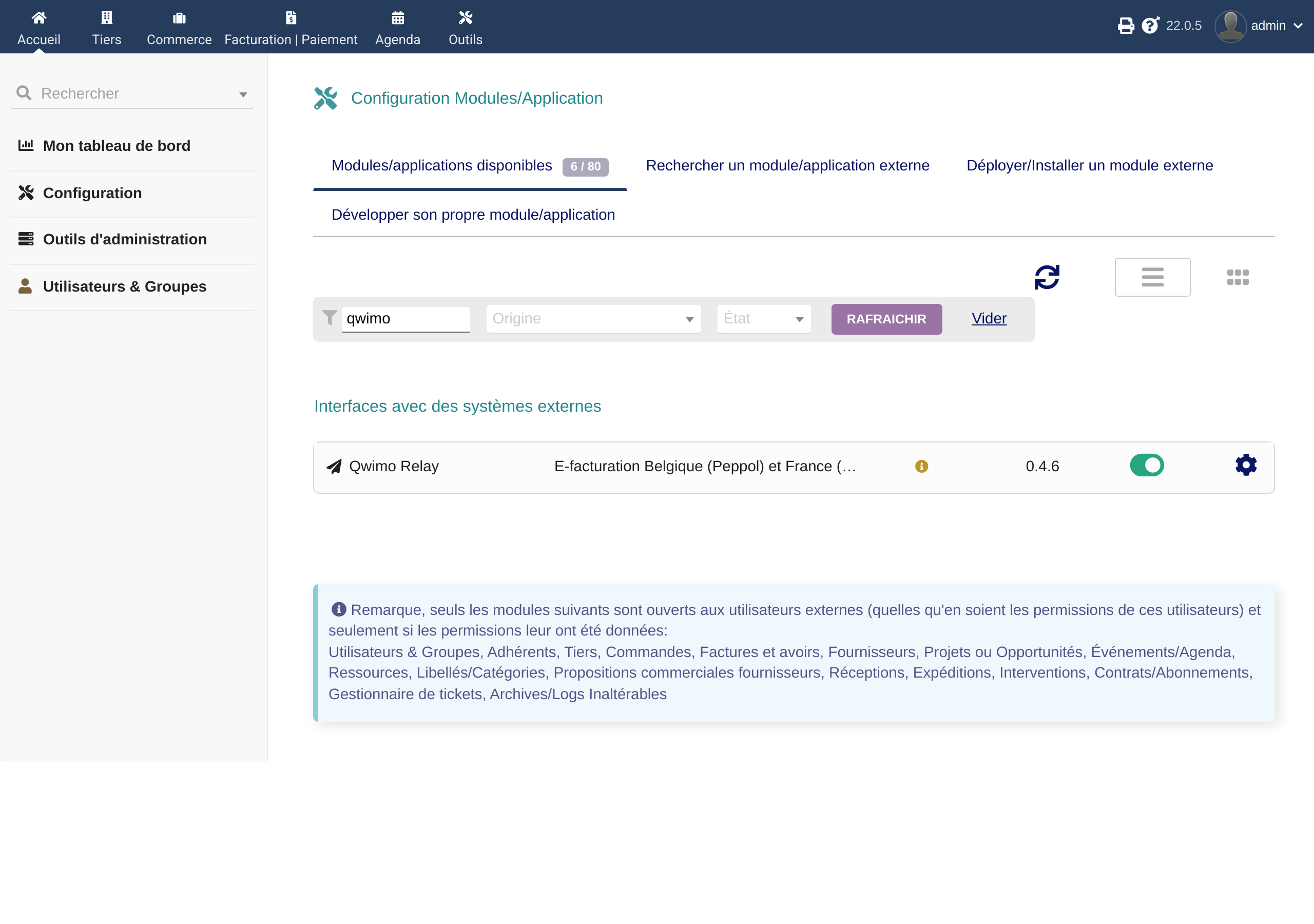This screenshot has height=924, width=1314.
Task: Click the Dolibarr version number 22.0.5
Action: click(x=1184, y=26)
